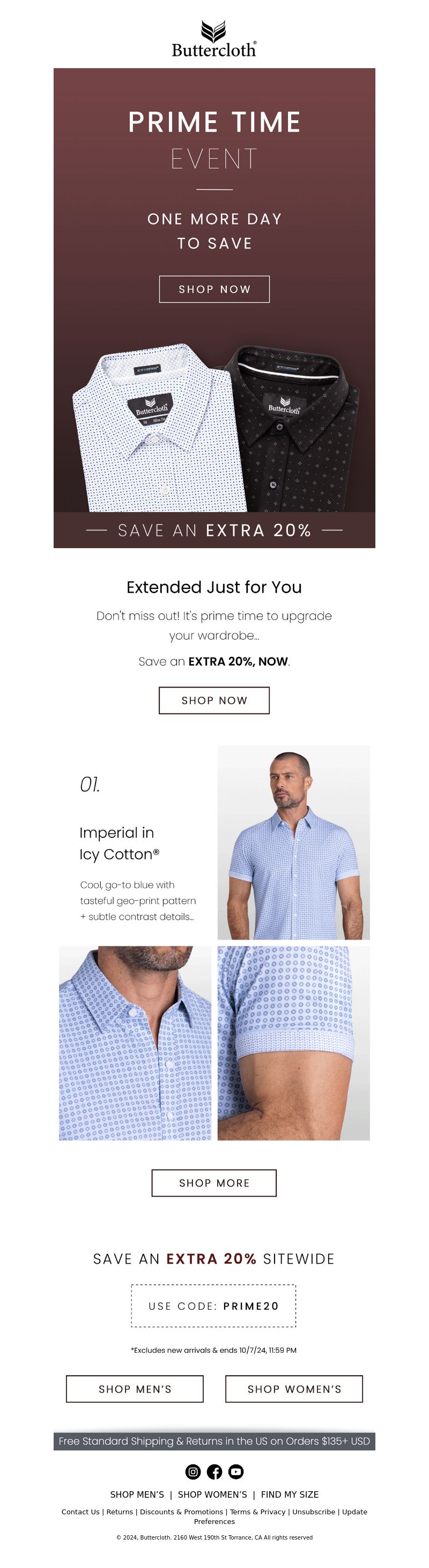Click the USE CODE: PRIME20 coupon box
This screenshot has width=429, height=1568.
coord(214,1306)
